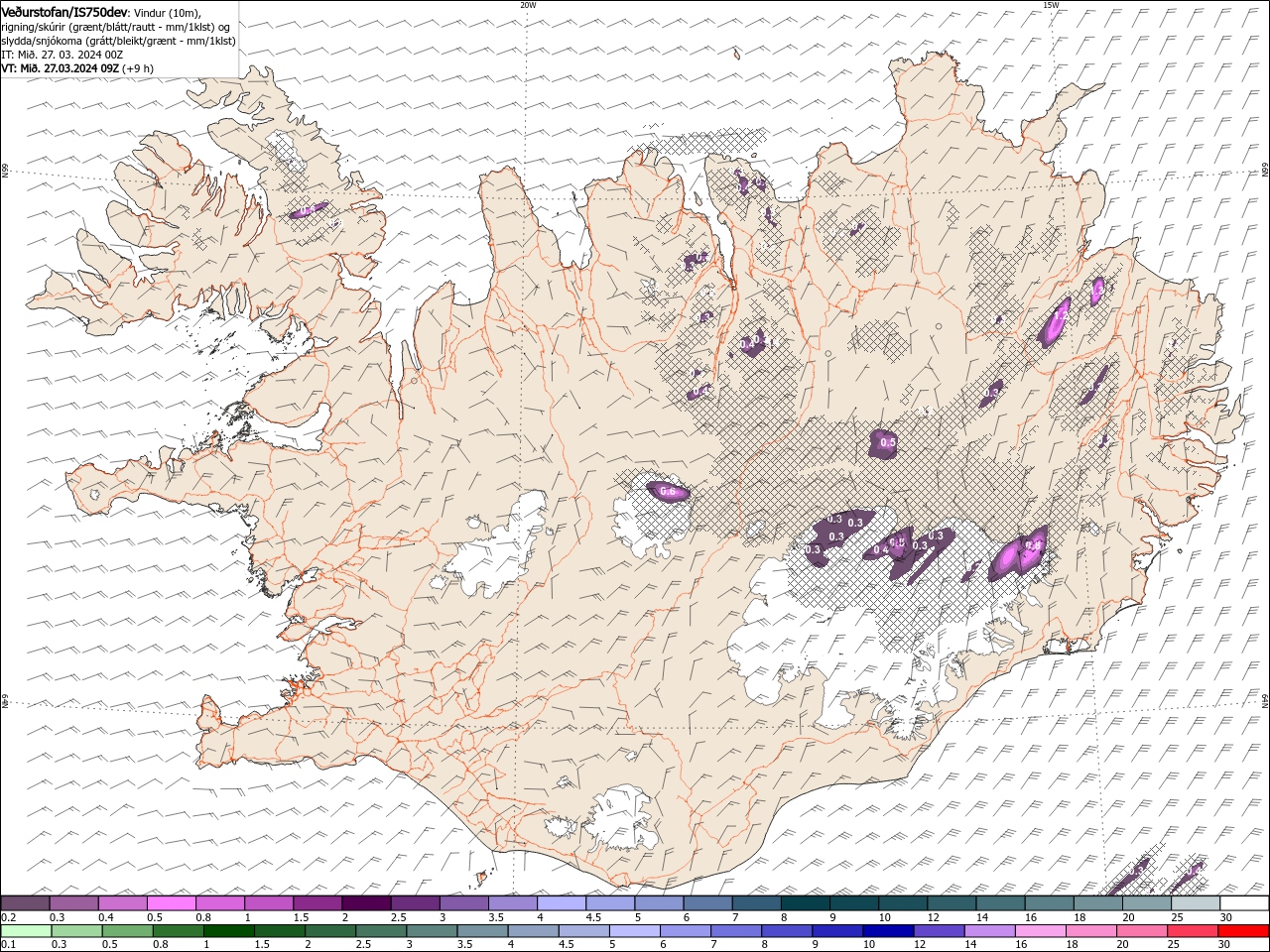Click the rain scale 4 blue-grey swatch

[532, 931]
